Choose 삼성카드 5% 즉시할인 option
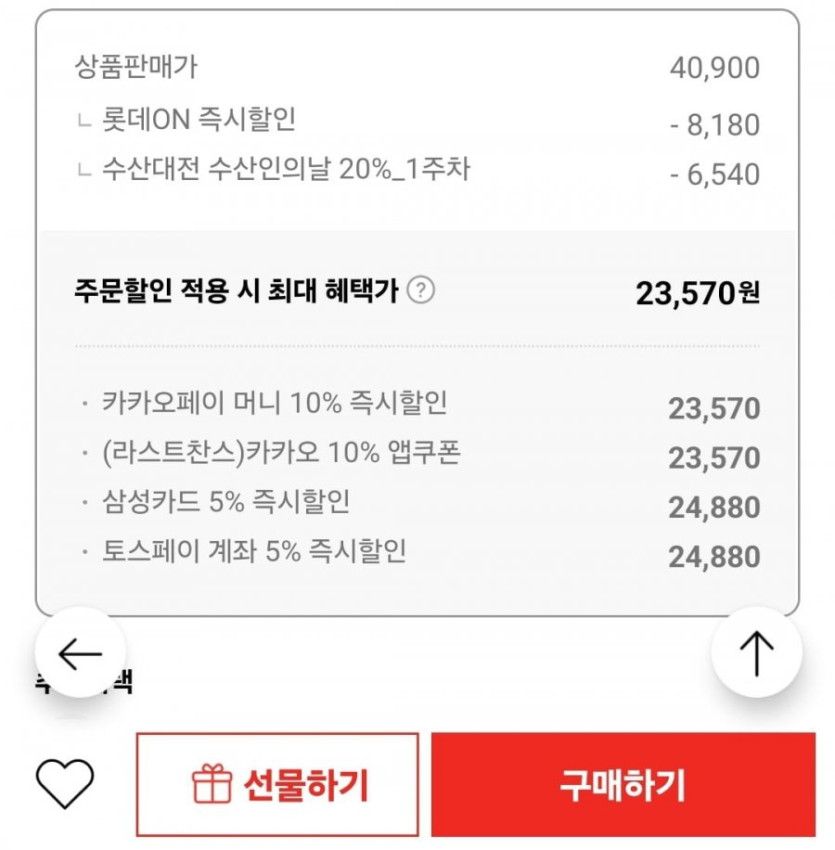 pyautogui.click(x=226, y=502)
